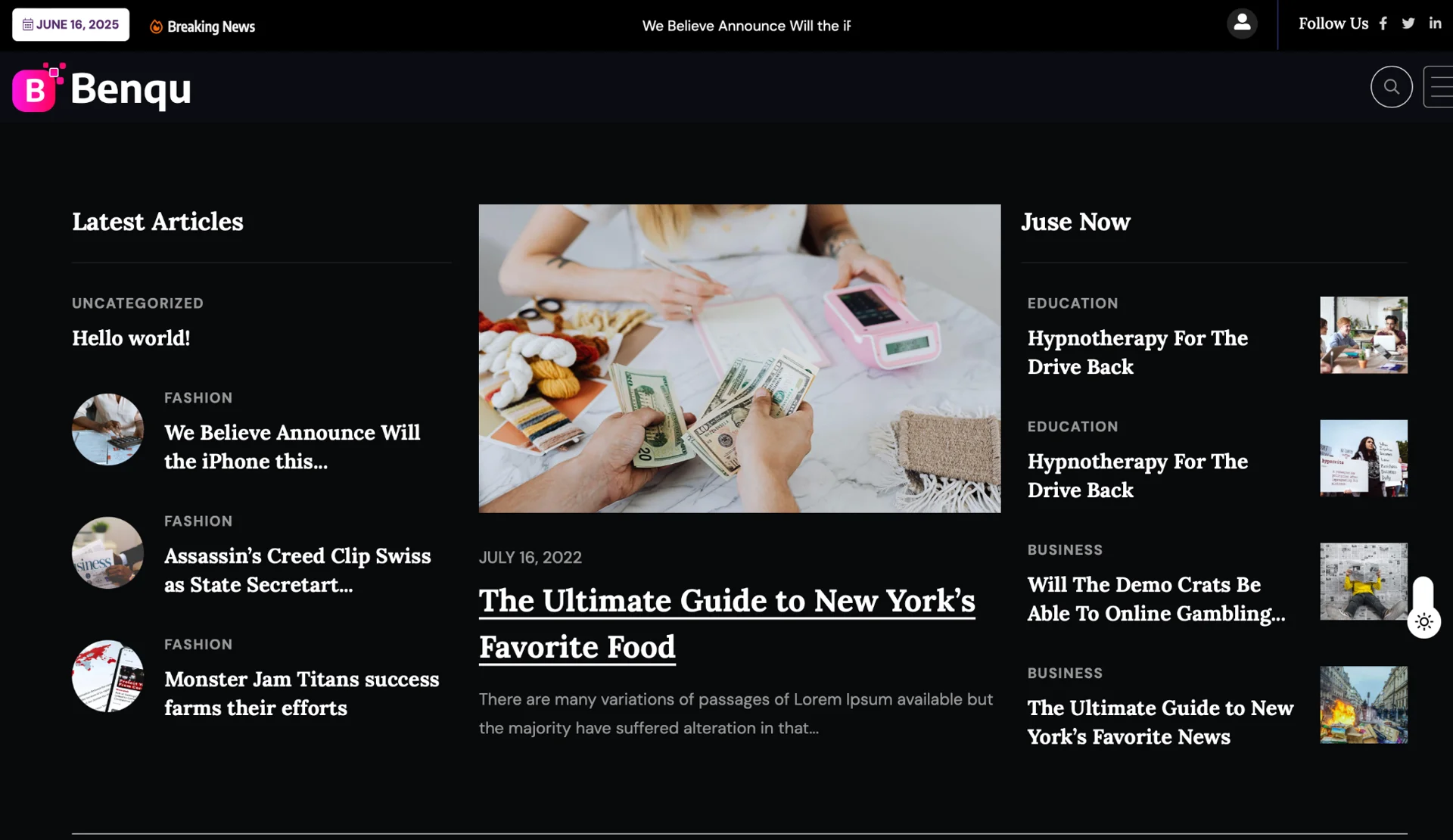Click the June 16, 2025 date badge

pyautogui.click(x=70, y=24)
